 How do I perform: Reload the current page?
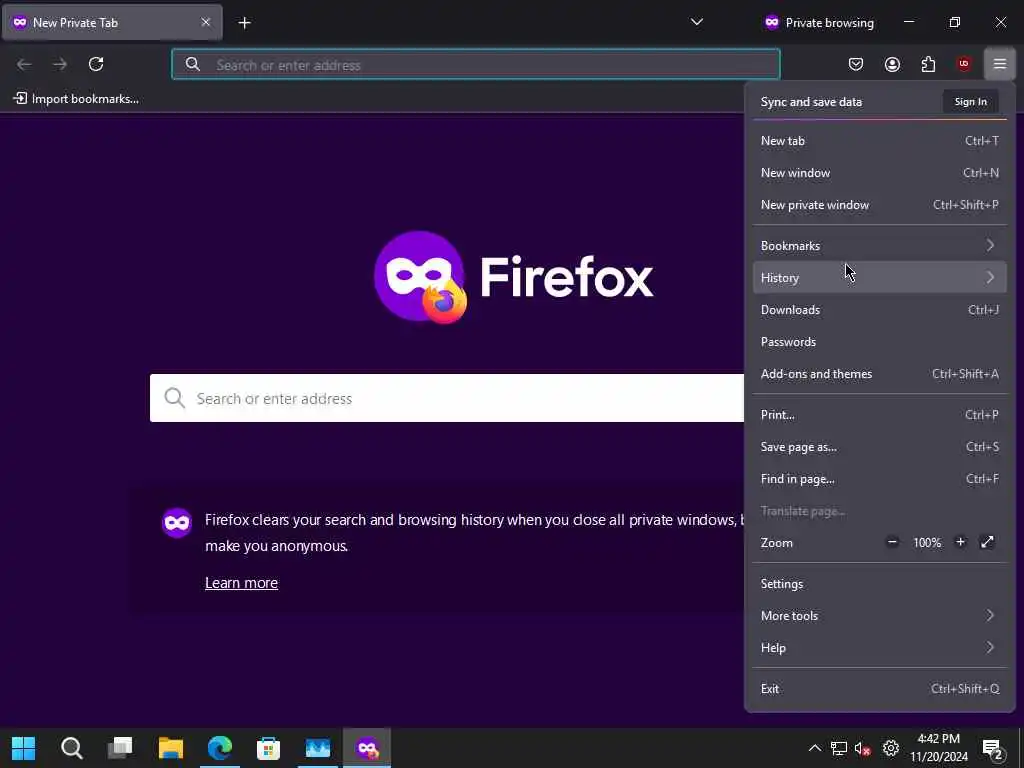click(96, 64)
